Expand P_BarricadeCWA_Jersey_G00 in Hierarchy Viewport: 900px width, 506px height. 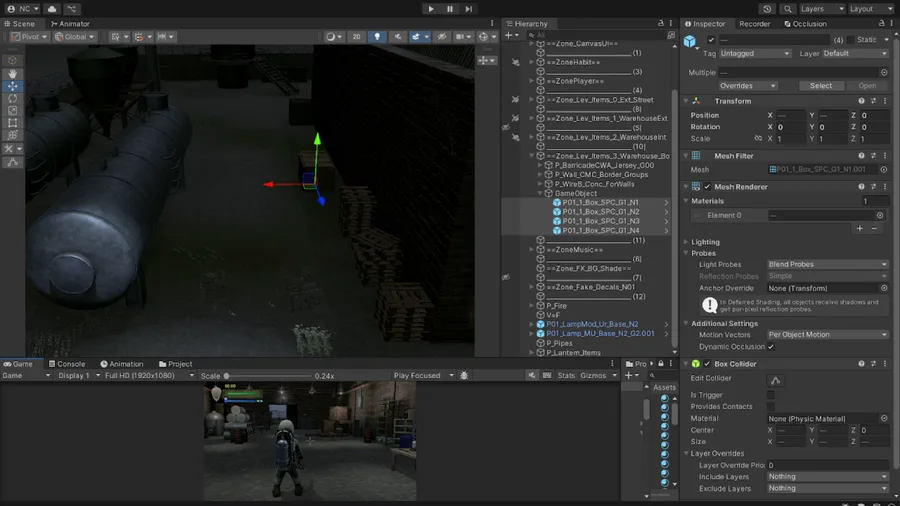click(x=540, y=165)
